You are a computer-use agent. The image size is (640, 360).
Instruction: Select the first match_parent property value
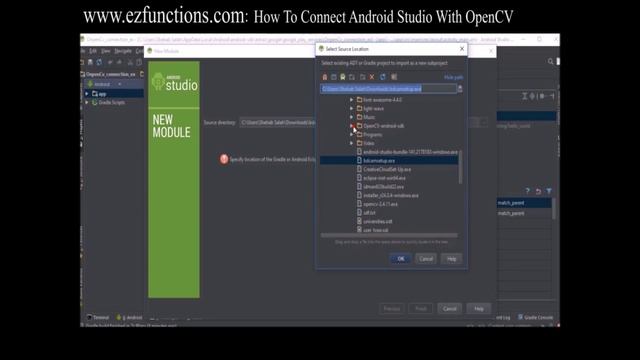(x=524, y=203)
